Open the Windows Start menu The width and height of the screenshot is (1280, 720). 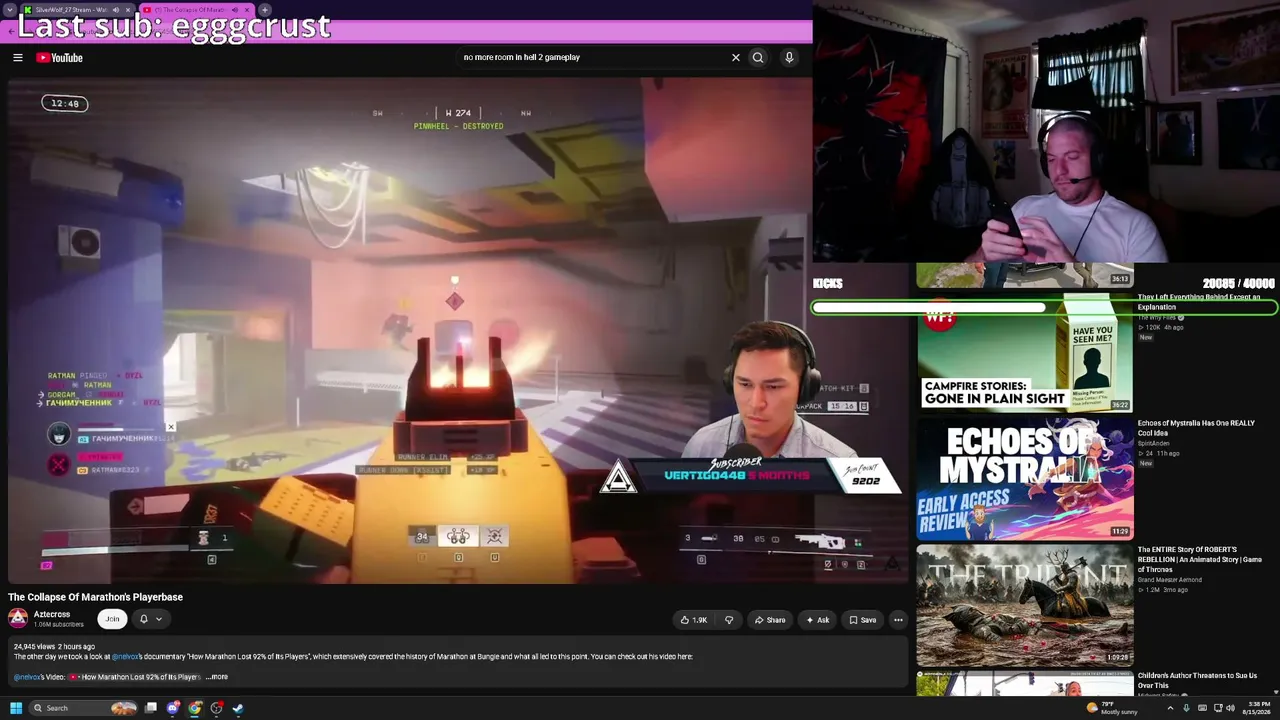coord(16,708)
